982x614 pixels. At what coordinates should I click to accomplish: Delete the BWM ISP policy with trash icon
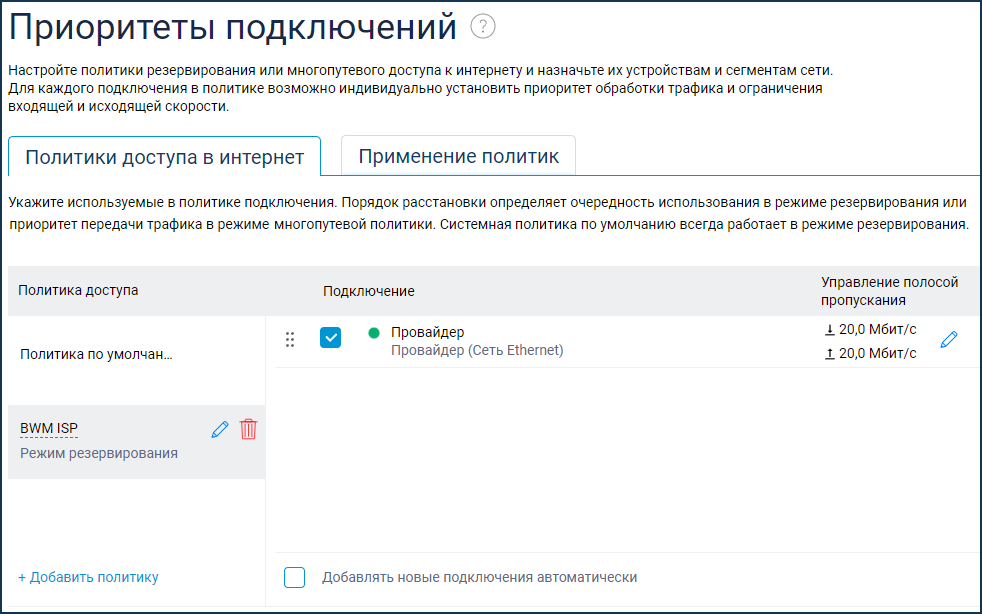(249, 429)
